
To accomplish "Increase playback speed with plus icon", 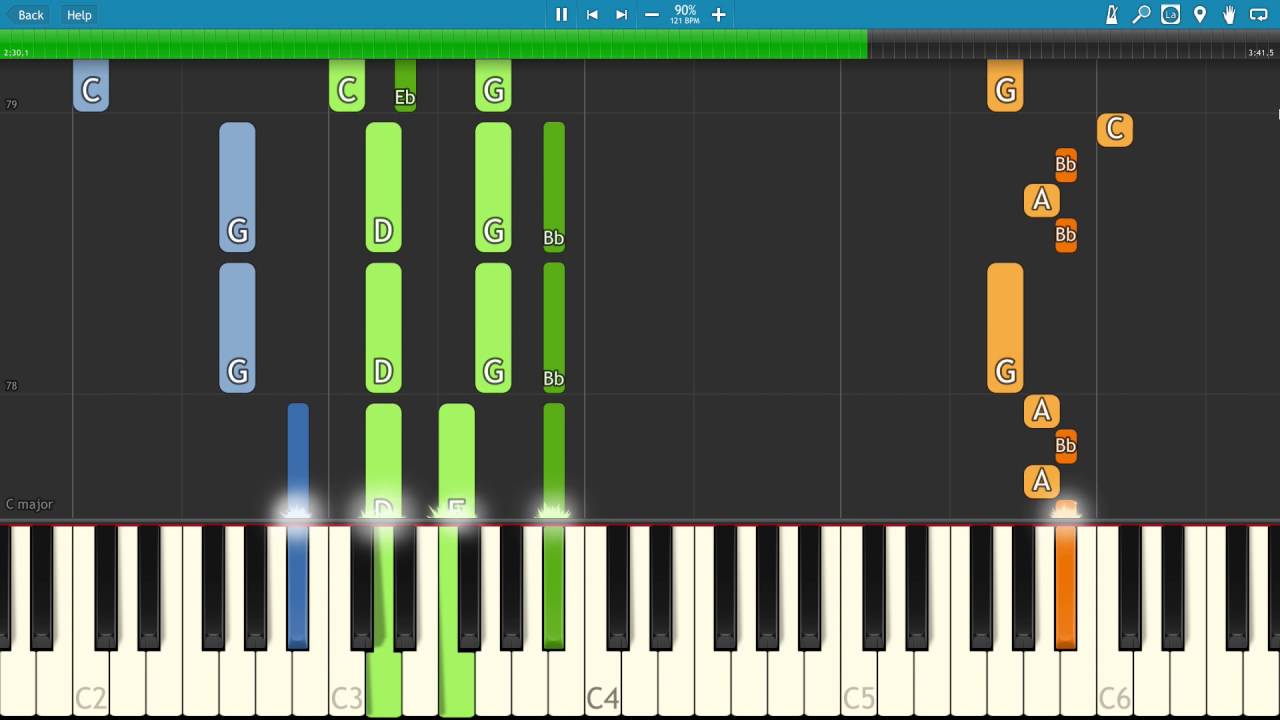I will point(718,14).
